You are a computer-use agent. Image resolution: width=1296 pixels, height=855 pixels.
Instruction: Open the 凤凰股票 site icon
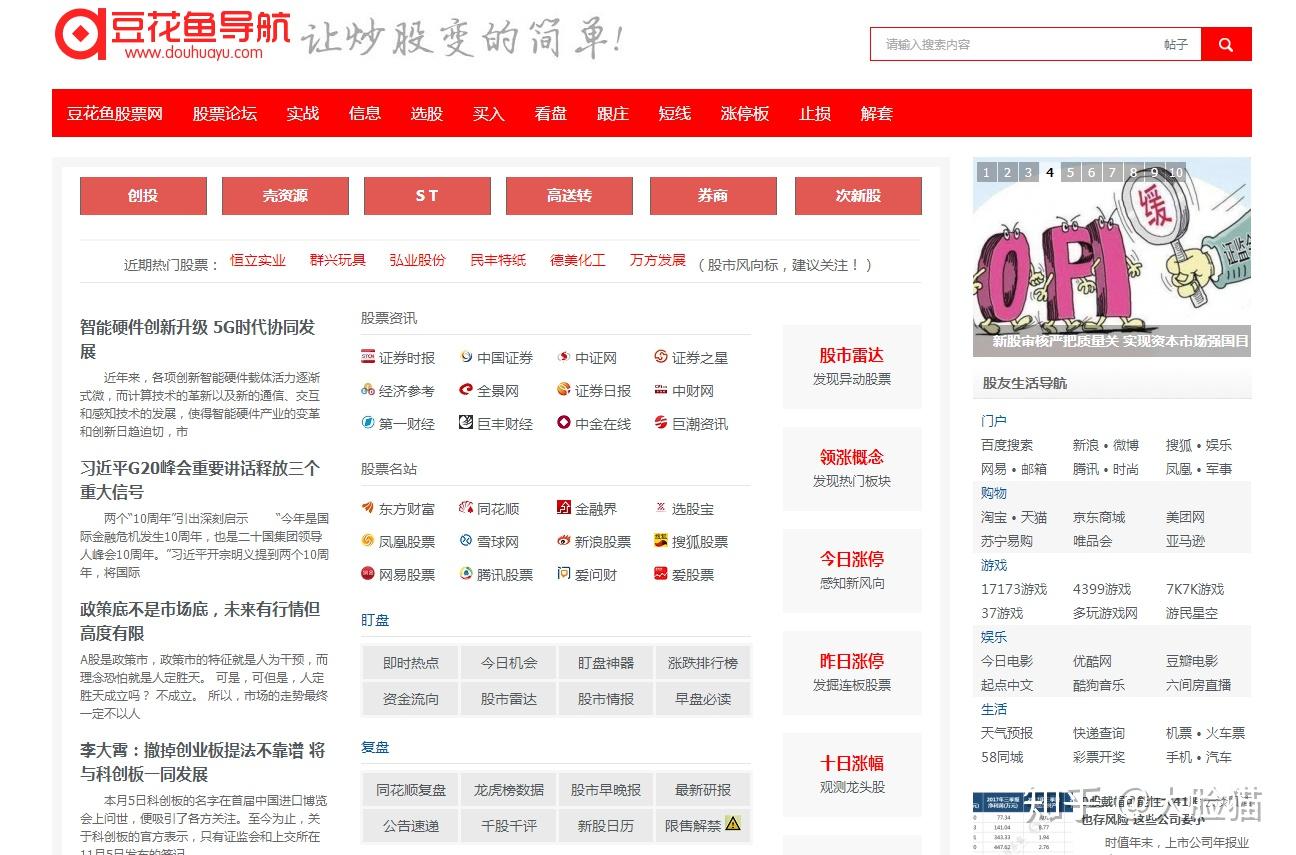[368, 541]
